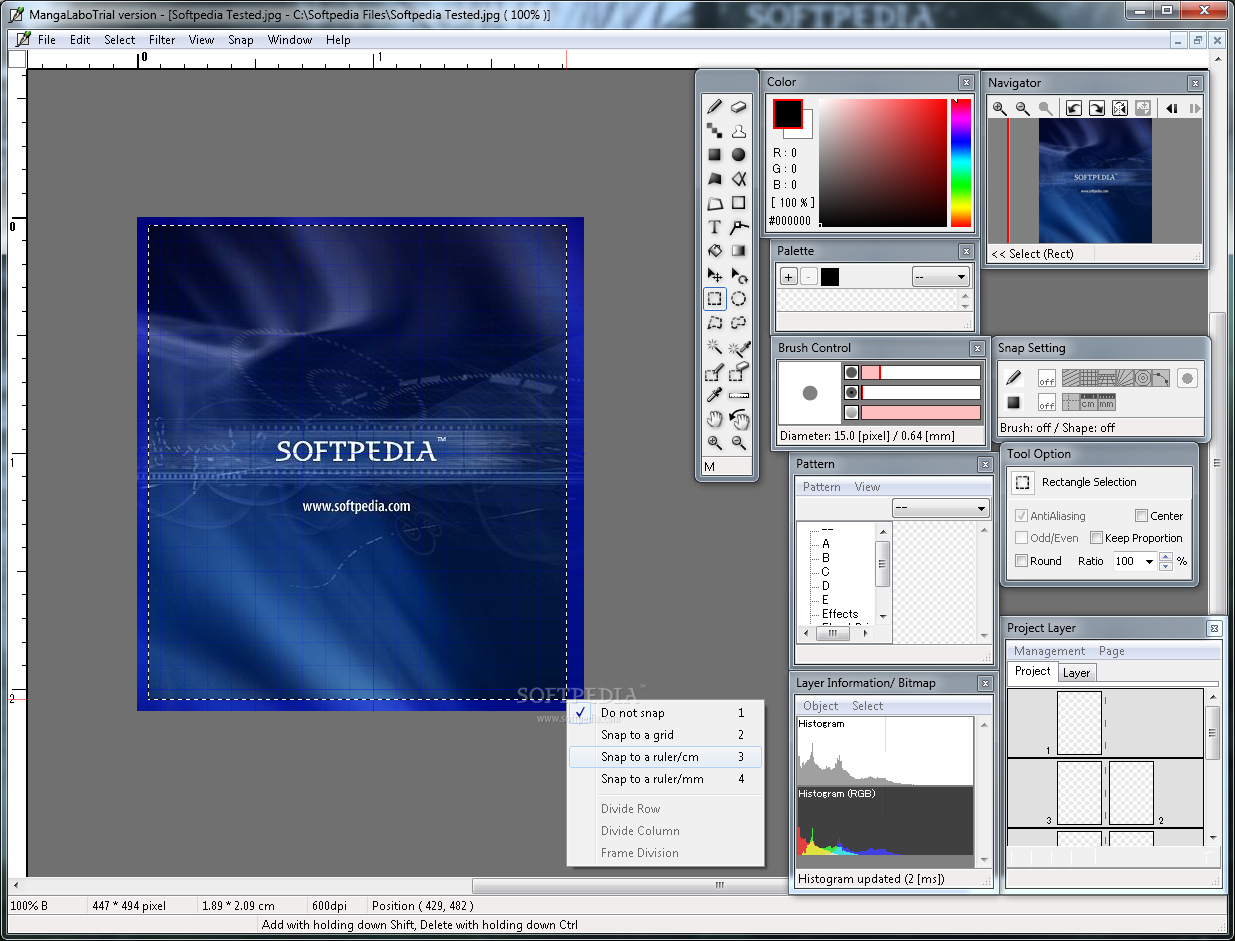This screenshot has width=1235, height=941.
Task: Close the Pattern panel
Action: click(985, 465)
